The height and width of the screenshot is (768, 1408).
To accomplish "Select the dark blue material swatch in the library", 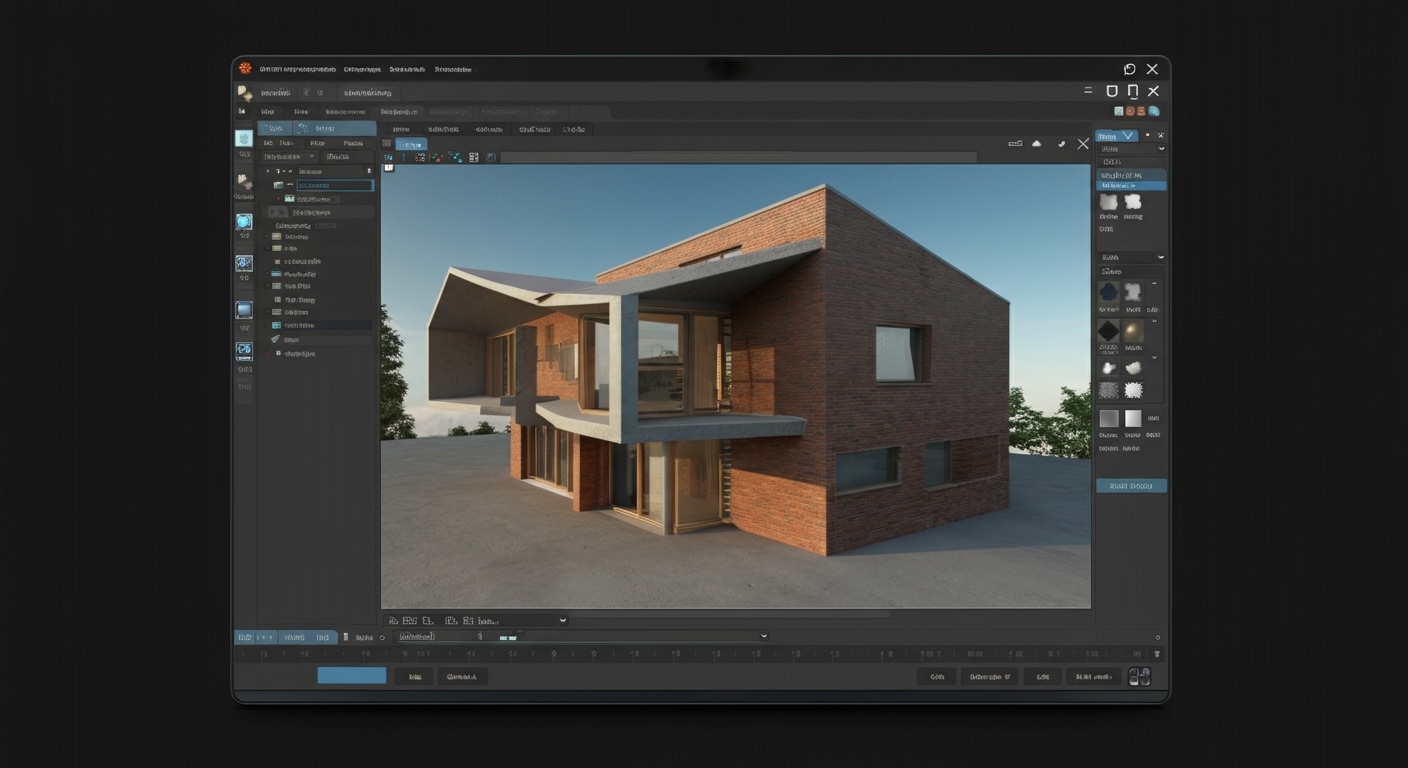I will tap(1108, 292).
